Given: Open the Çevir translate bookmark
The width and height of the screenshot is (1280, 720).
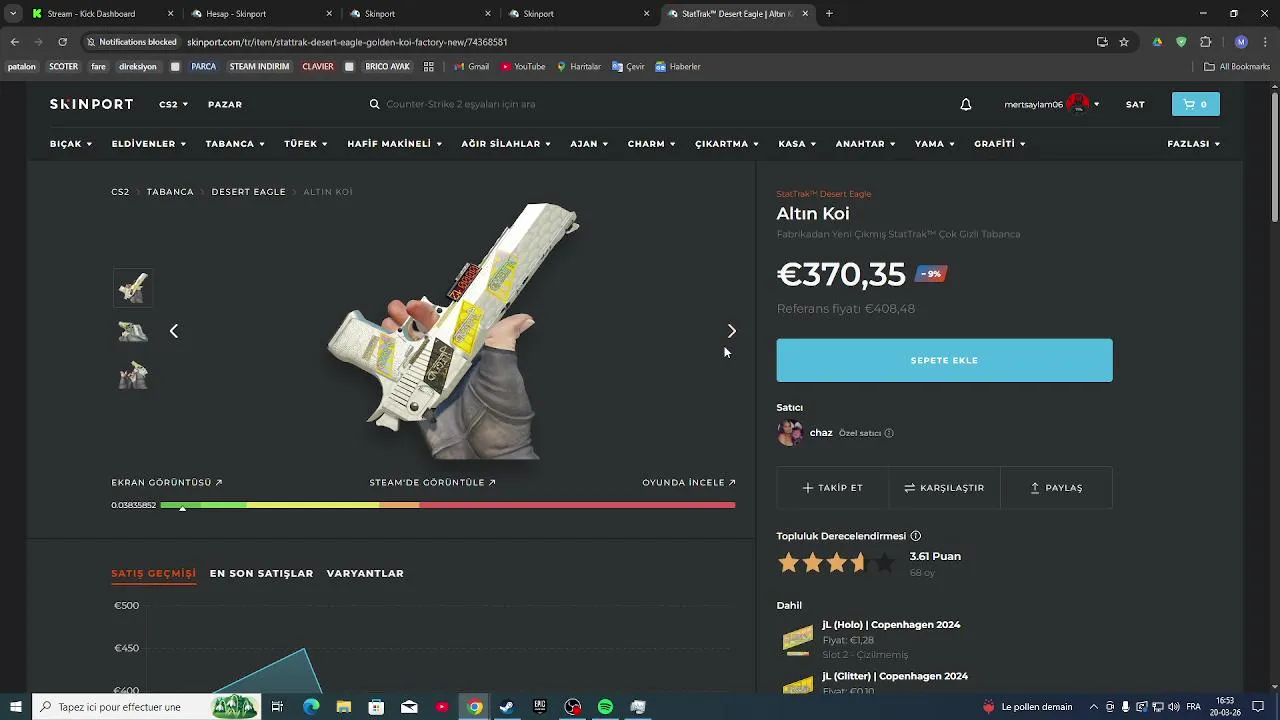Looking at the screenshot, I should 629,67.
